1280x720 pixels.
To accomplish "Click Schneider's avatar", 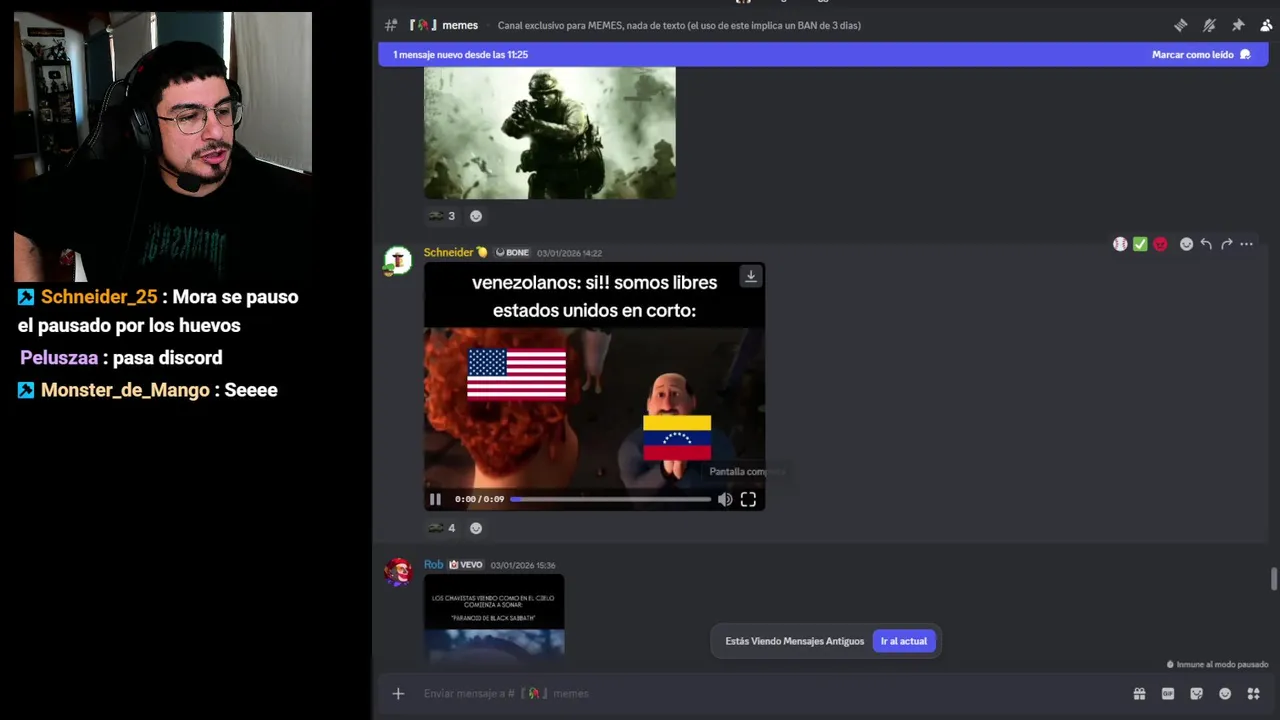I will click(x=398, y=260).
